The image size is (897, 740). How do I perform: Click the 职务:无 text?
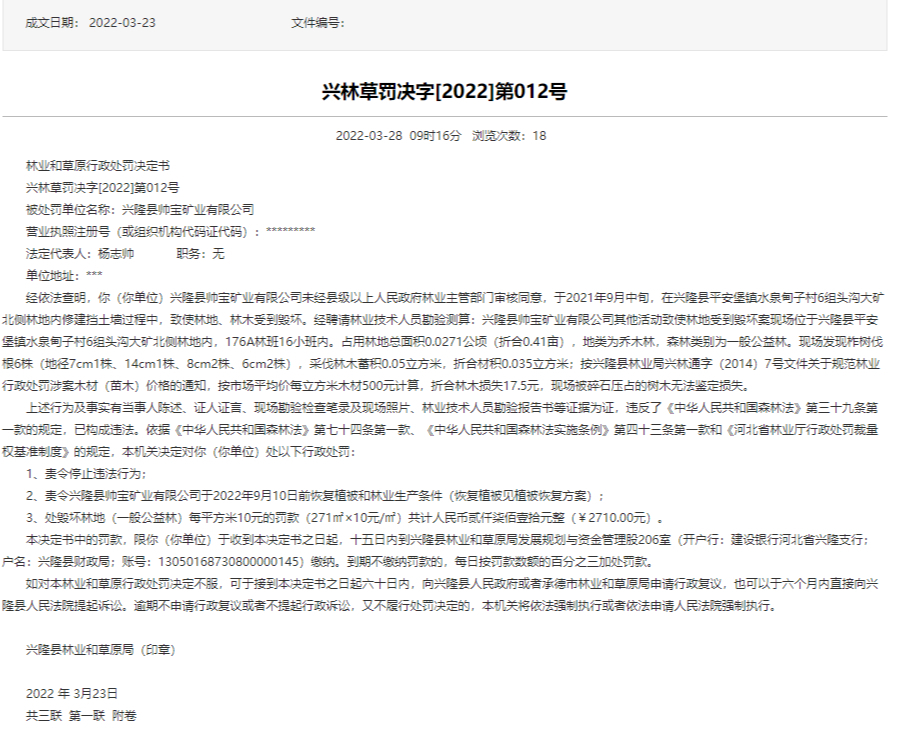point(201,253)
